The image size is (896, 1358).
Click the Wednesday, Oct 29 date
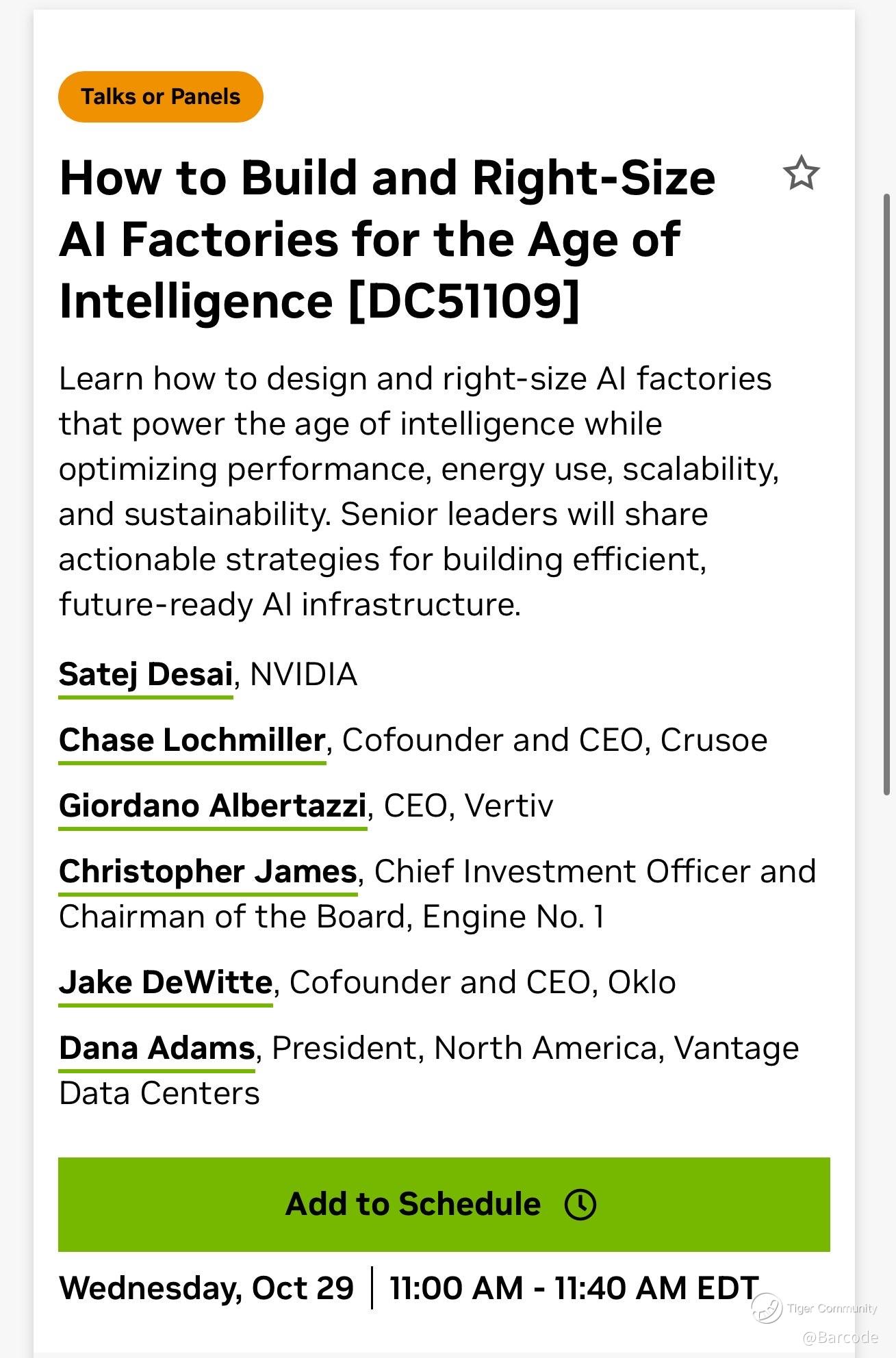(x=206, y=1287)
